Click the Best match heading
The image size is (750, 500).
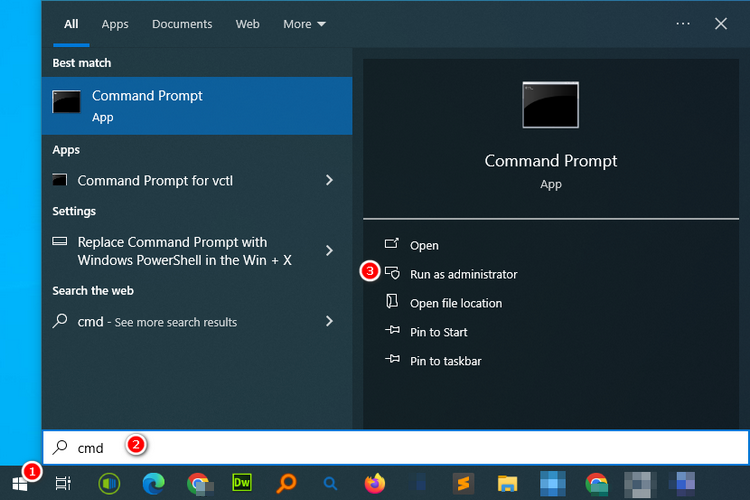[x=82, y=63]
